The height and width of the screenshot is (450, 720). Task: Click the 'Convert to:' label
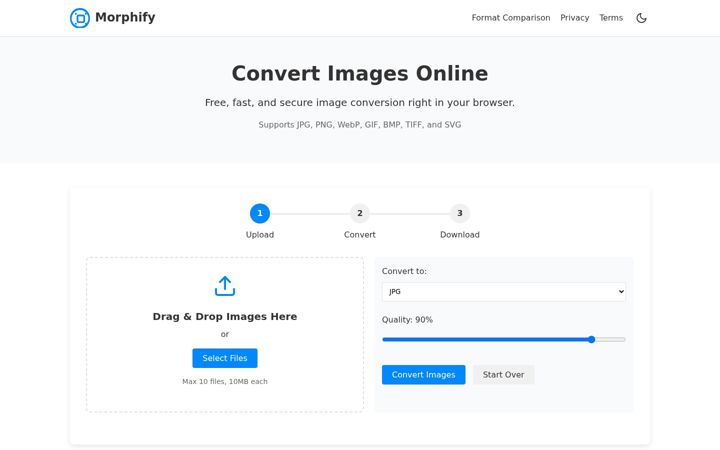pyautogui.click(x=404, y=271)
